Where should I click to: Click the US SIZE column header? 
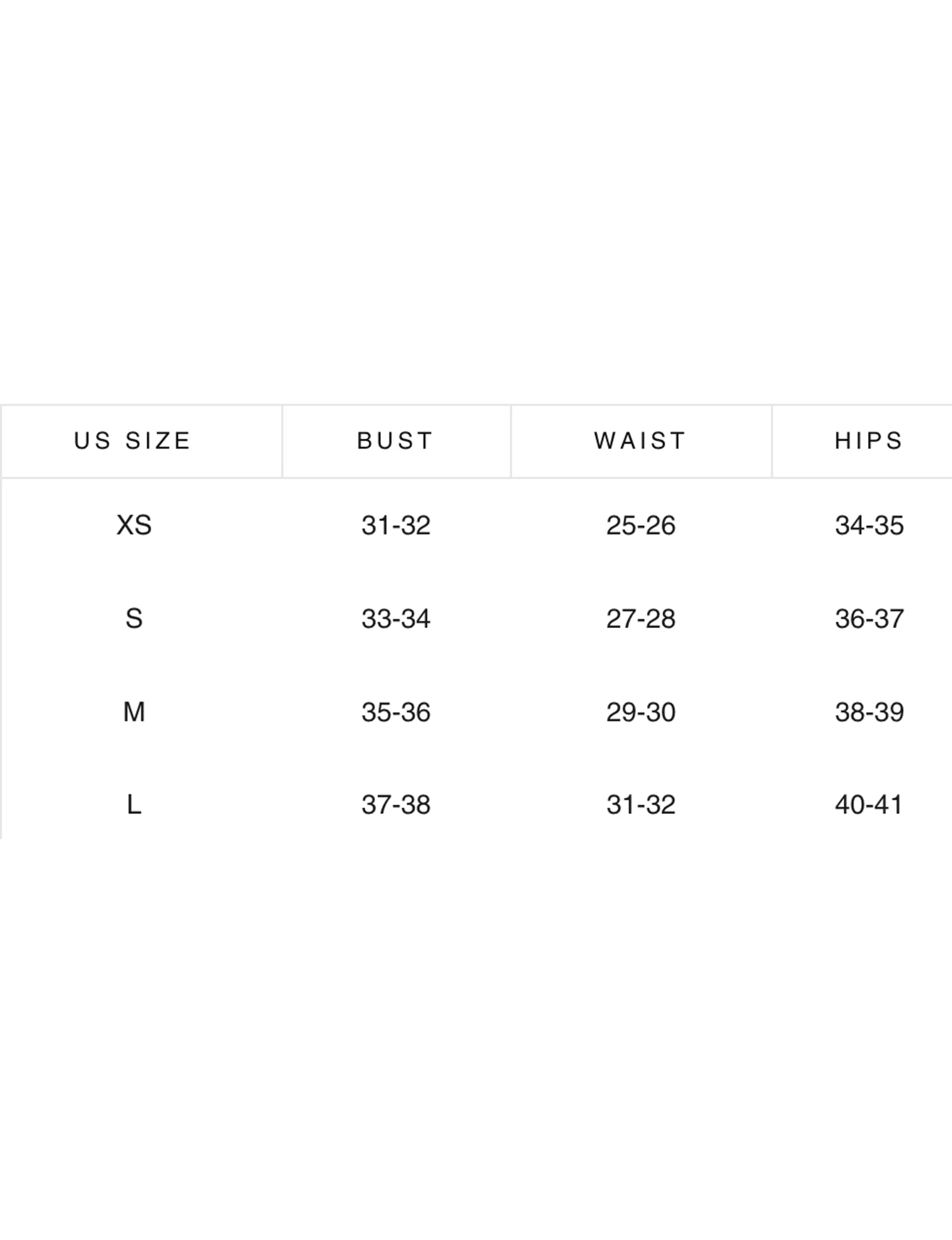(133, 441)
